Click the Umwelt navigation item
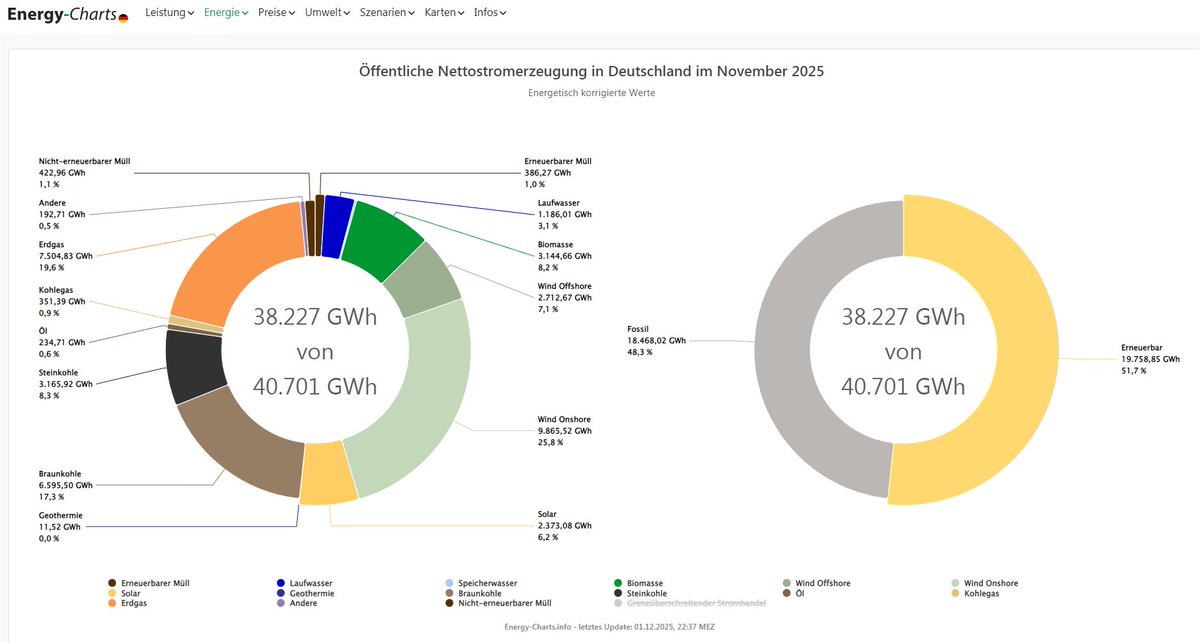The width and height of the screenshot is (1200, 643). (326, 12)
